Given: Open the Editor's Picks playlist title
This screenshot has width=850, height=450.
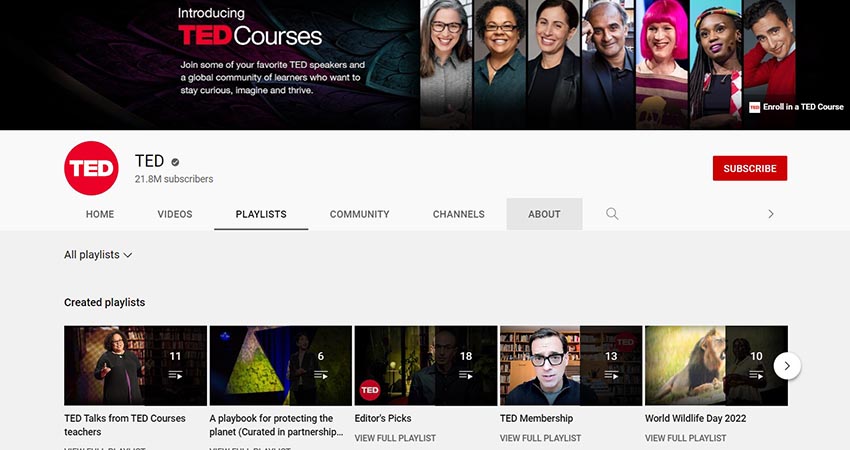Looking at the screenshot, I should [383, 419].
